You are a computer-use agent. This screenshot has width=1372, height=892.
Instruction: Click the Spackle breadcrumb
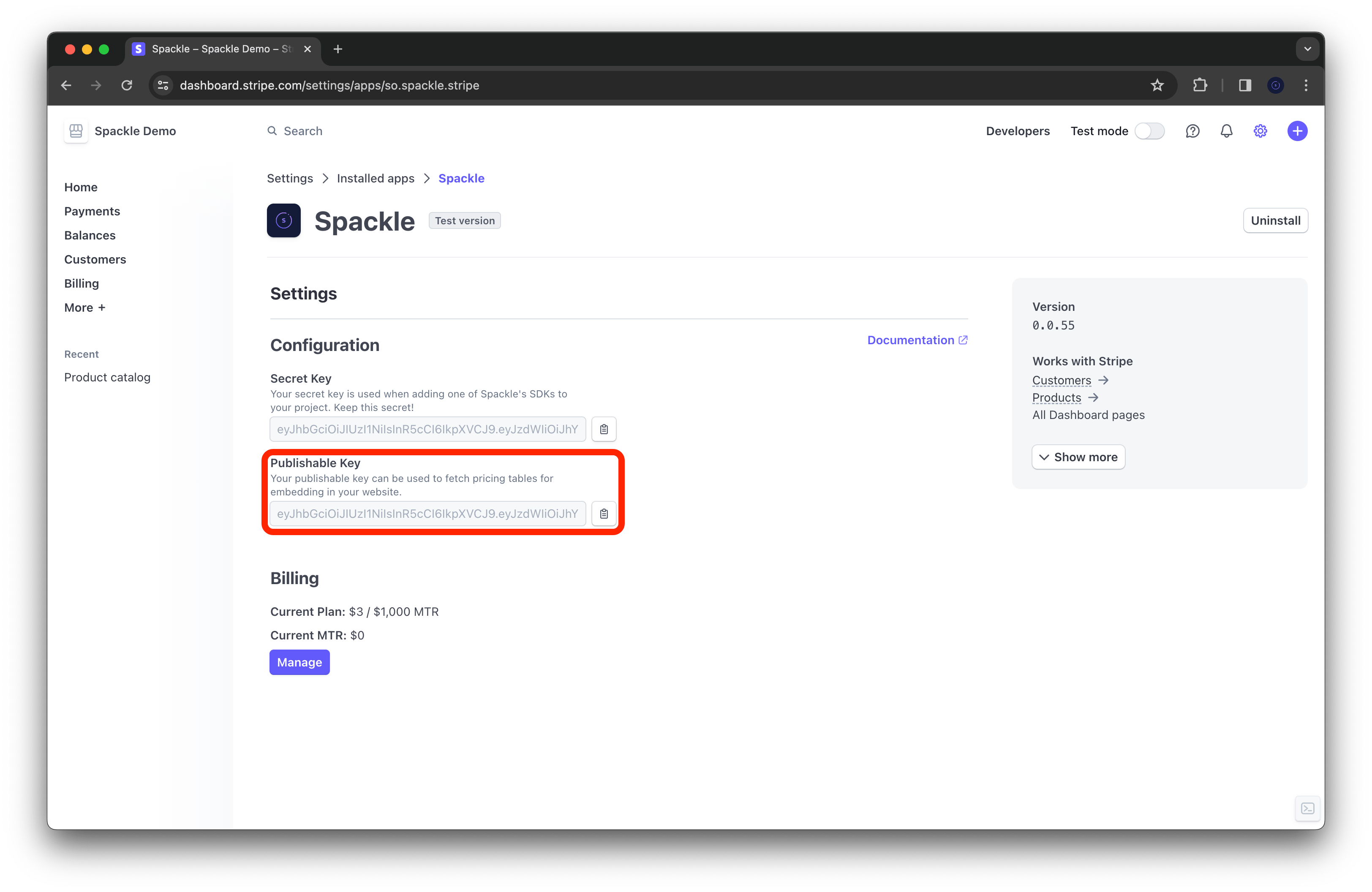tap(461, 178)
